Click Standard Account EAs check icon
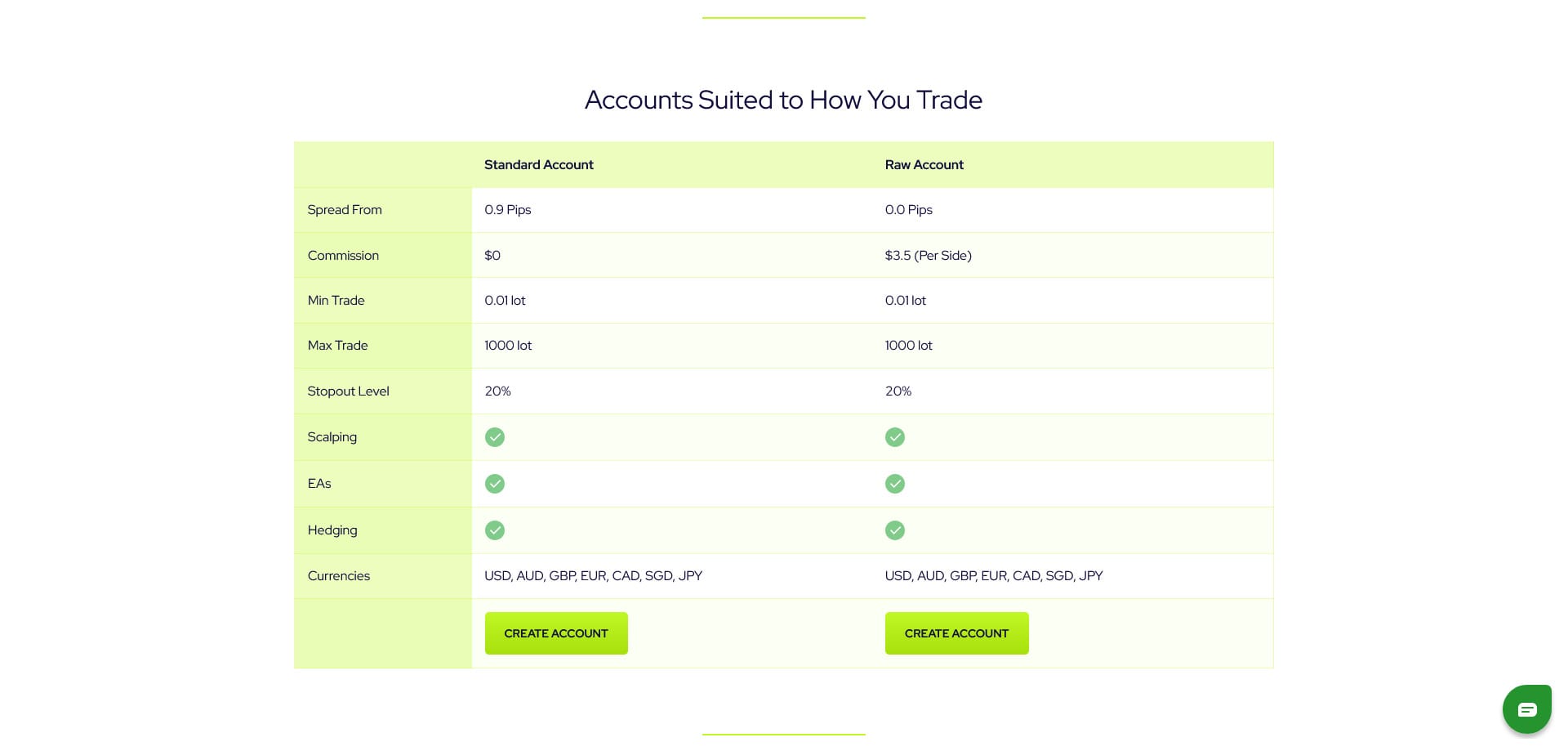 pyautogui.click(x=495, y=484)
